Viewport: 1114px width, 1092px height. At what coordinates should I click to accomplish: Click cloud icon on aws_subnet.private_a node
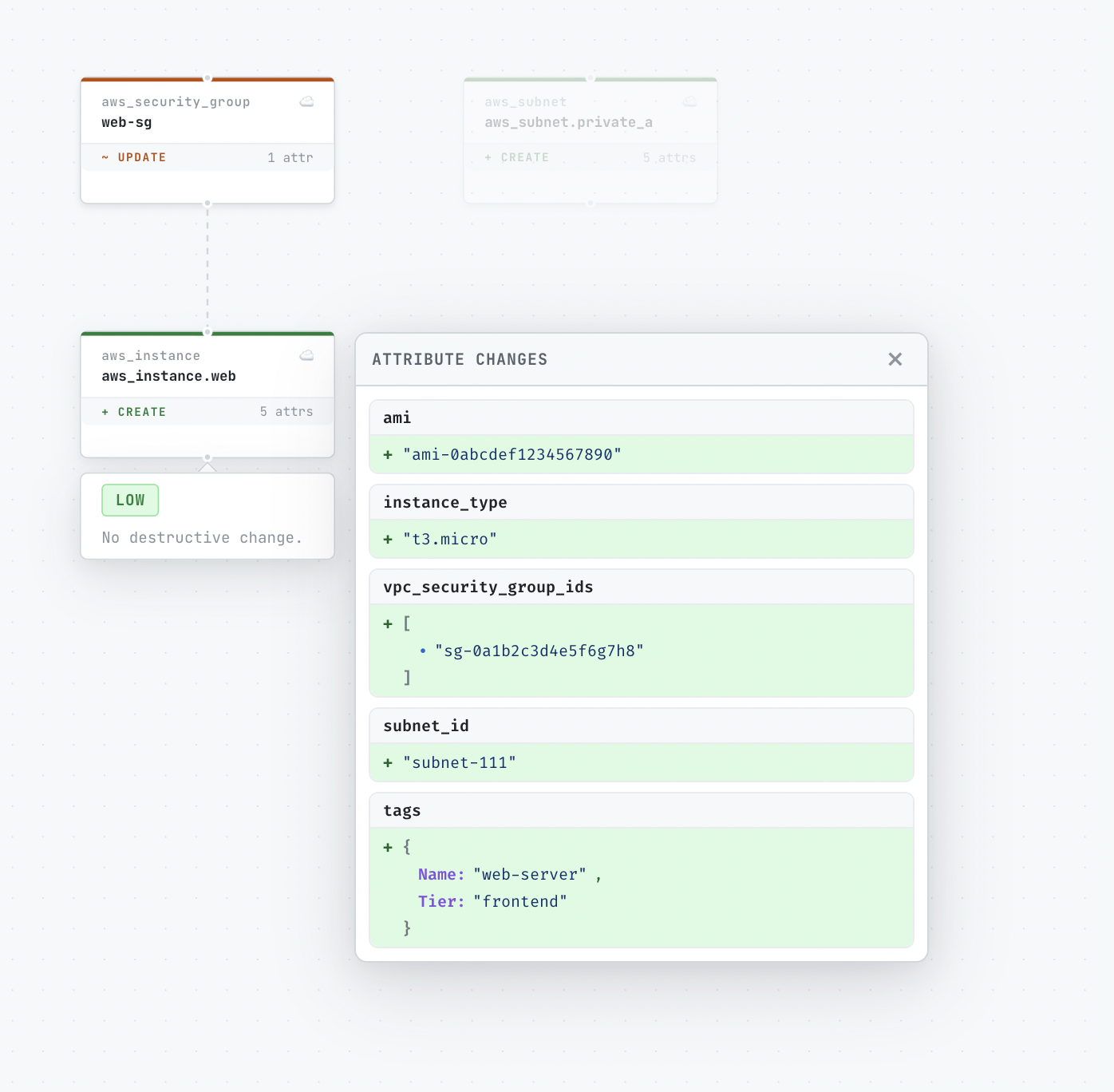[689, 101]
